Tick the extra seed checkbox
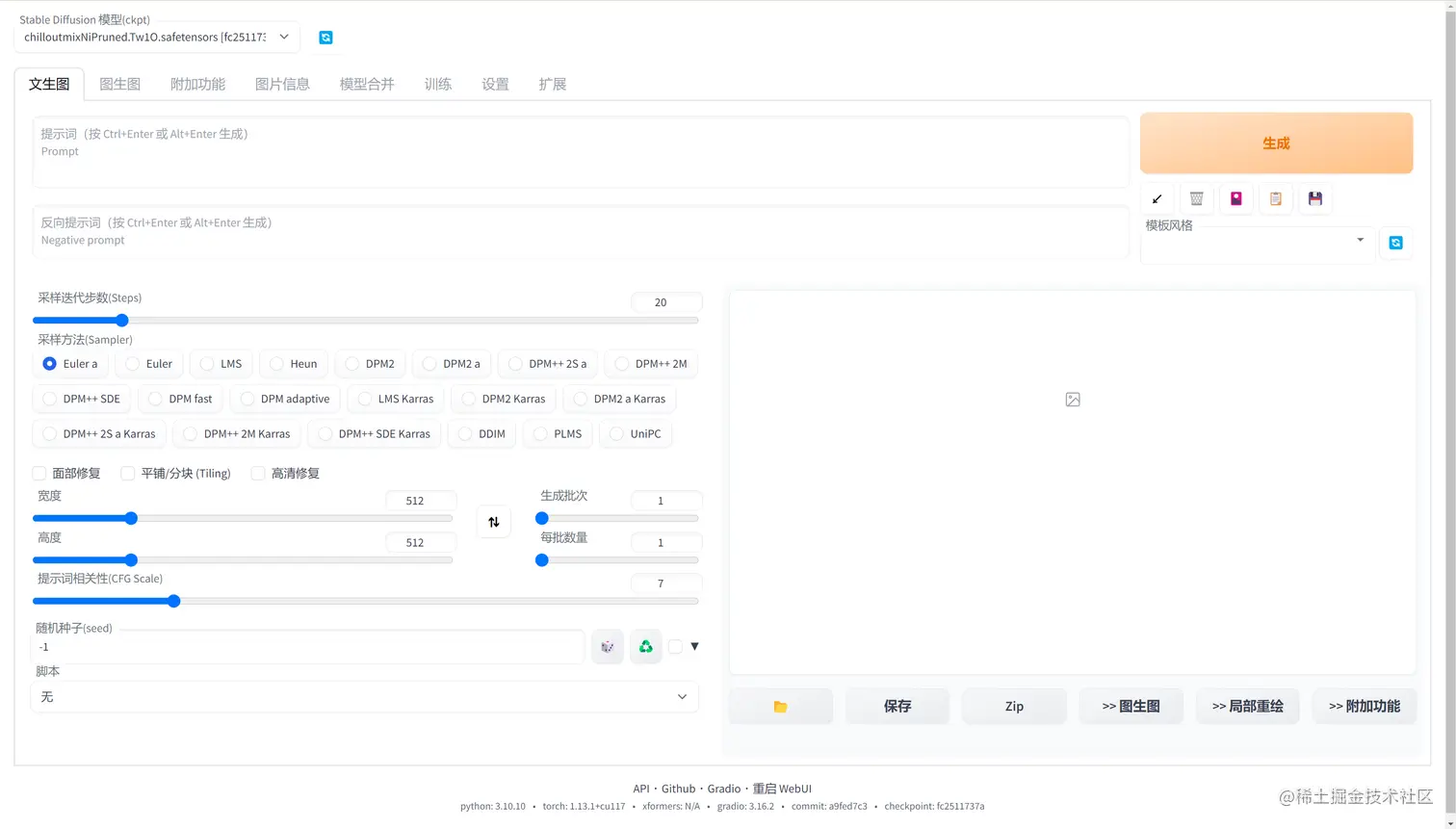Image resolution: width=1456 pixels, height=829 pixels. point(675,647)
